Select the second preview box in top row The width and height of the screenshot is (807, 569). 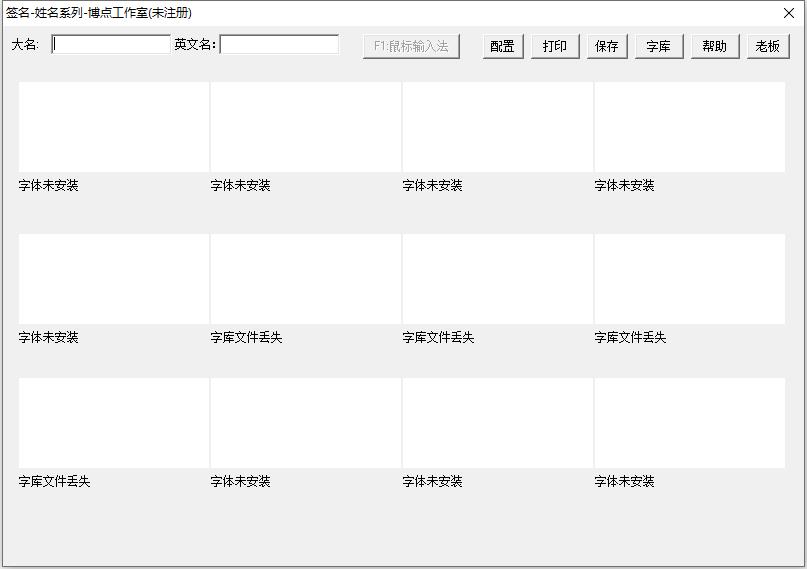coord(306,127)
